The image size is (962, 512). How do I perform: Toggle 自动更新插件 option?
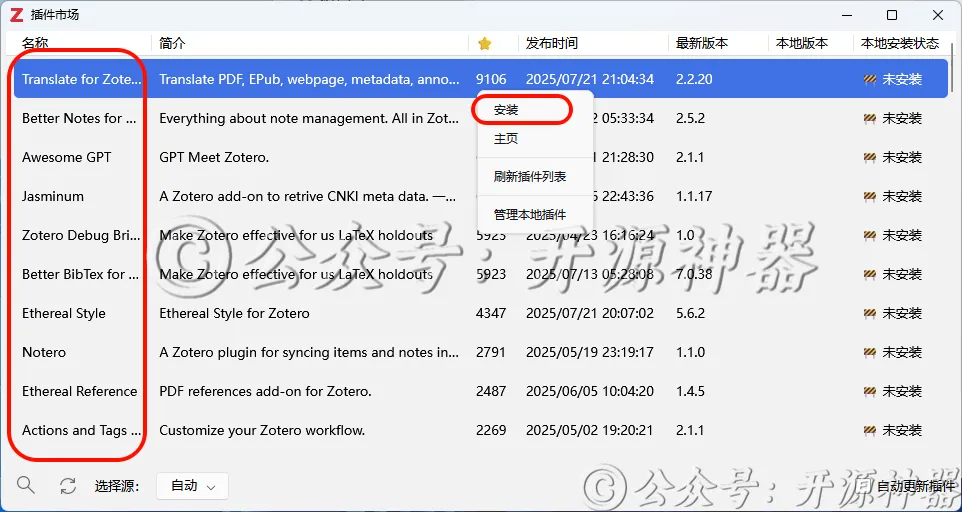coord(915,487)
